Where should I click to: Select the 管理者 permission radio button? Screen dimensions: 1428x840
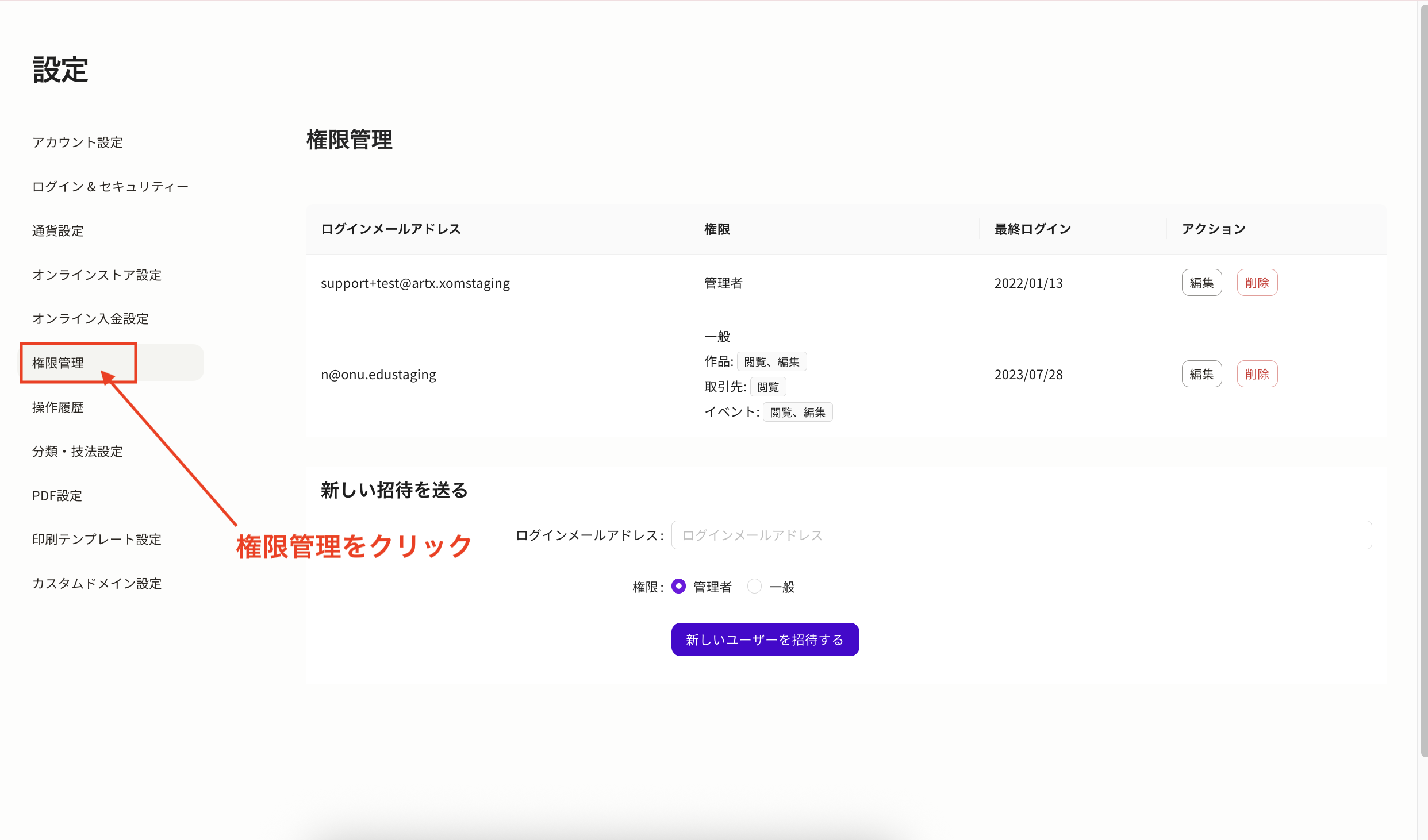(x=678, y=586)
